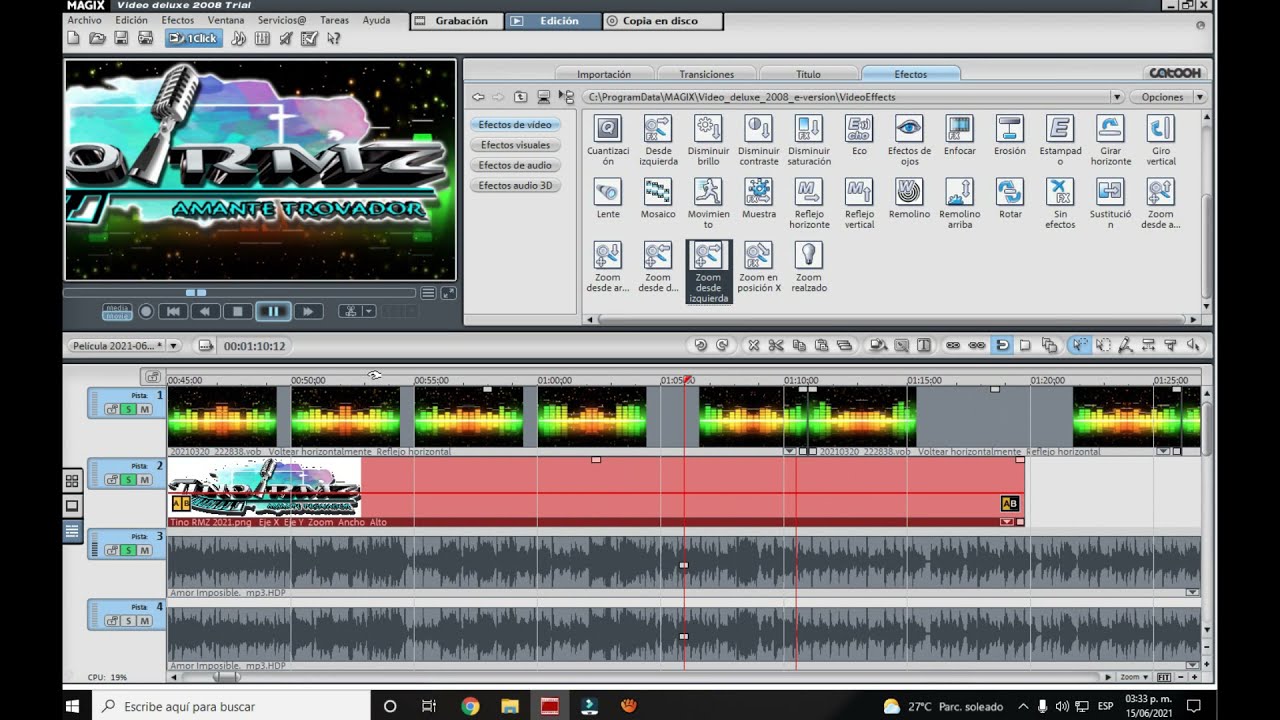
Task: Switch to the Transiciones tab
Action: (x=706, y=74)
